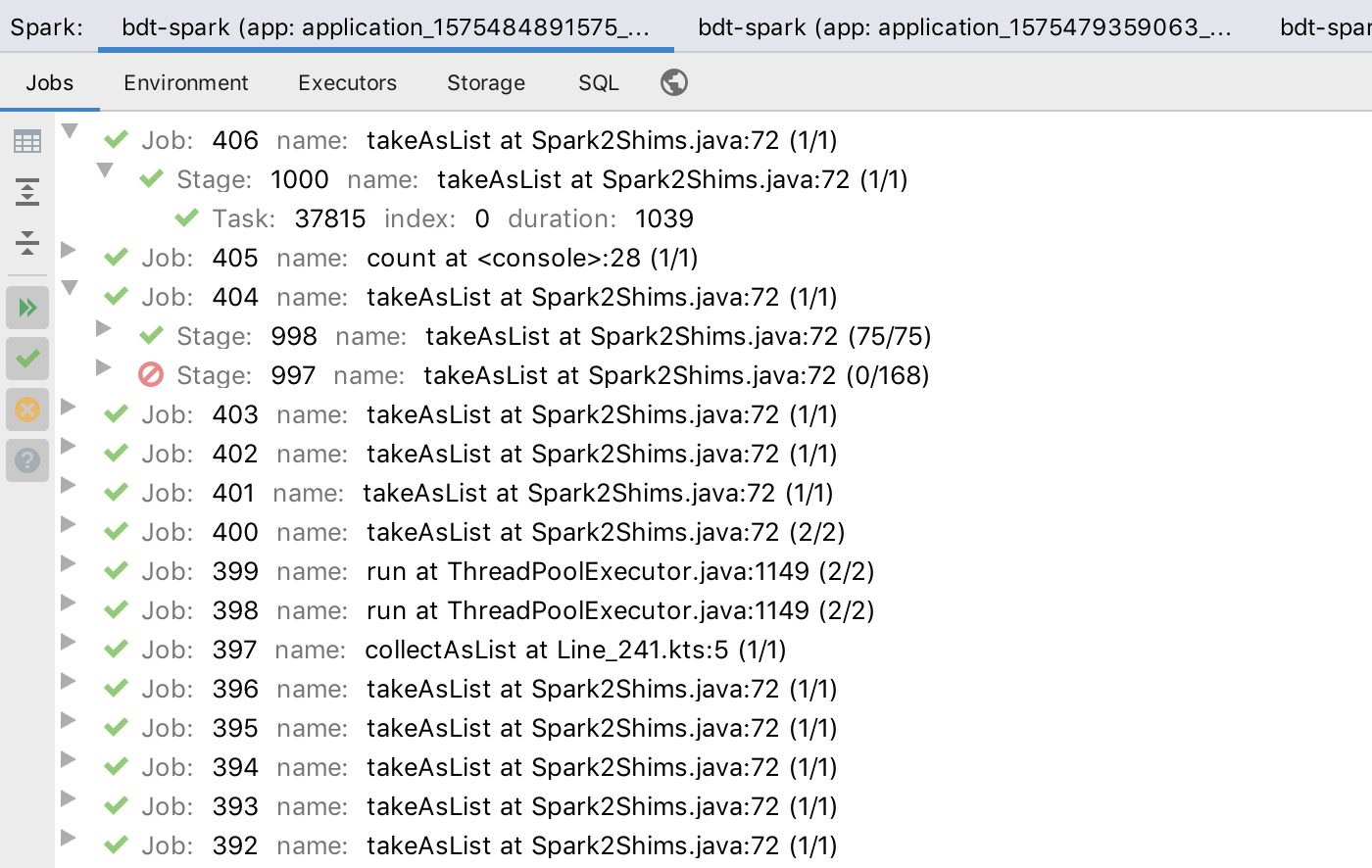Select Stage 998 name text (75/75)
This screenshot has height=868, width=1372.
point(678,336)
